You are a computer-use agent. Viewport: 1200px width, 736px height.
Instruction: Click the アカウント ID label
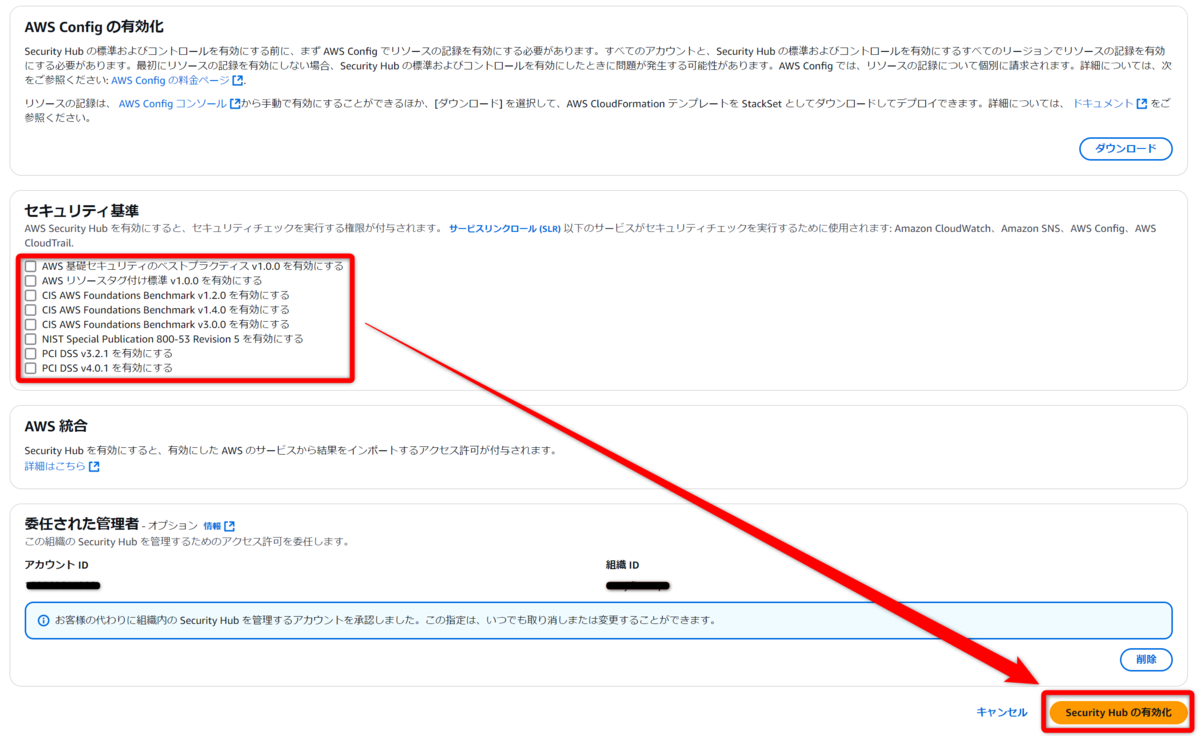click(x=57, y=565)
